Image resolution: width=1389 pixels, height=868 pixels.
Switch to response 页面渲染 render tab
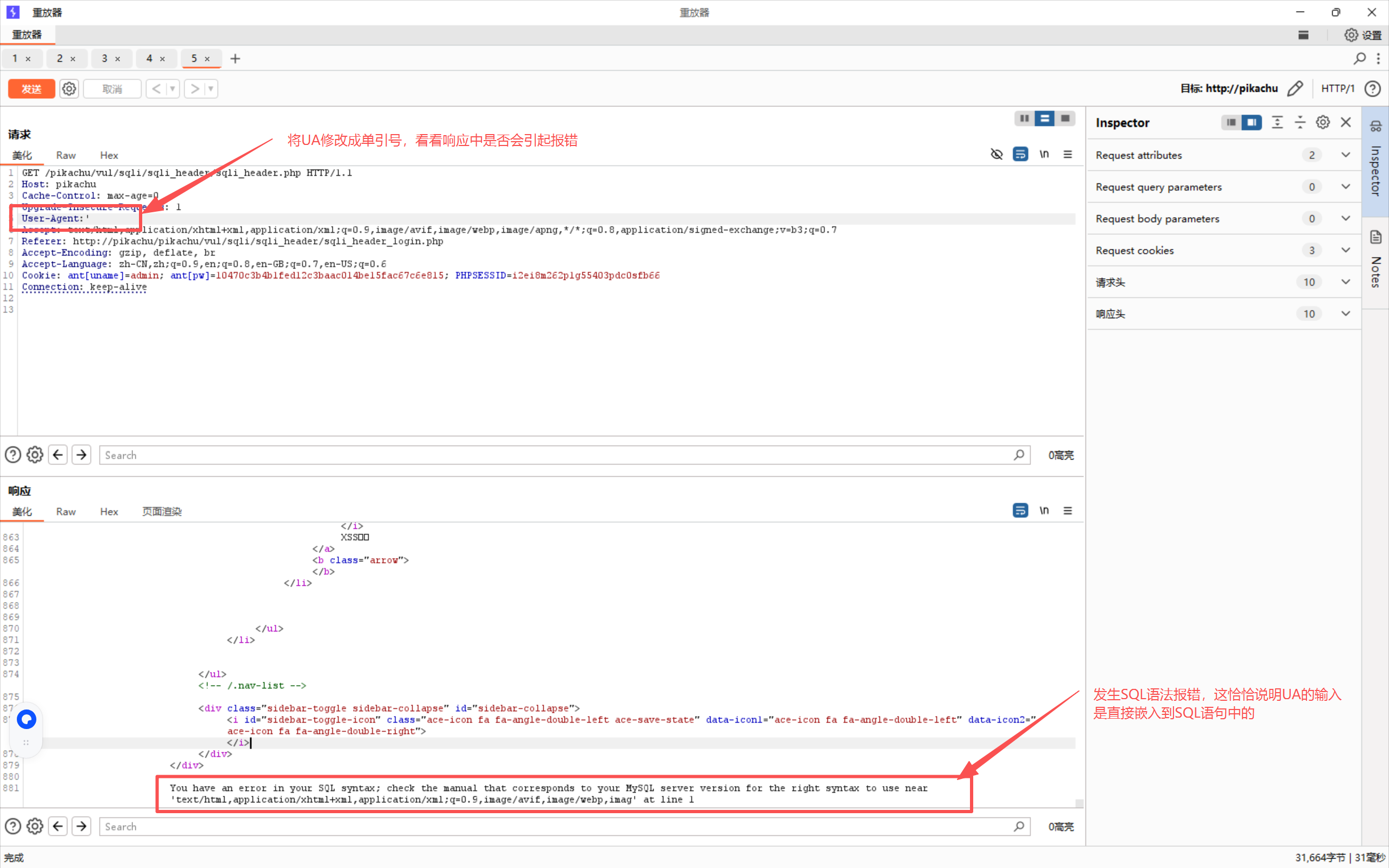(162, 511)
